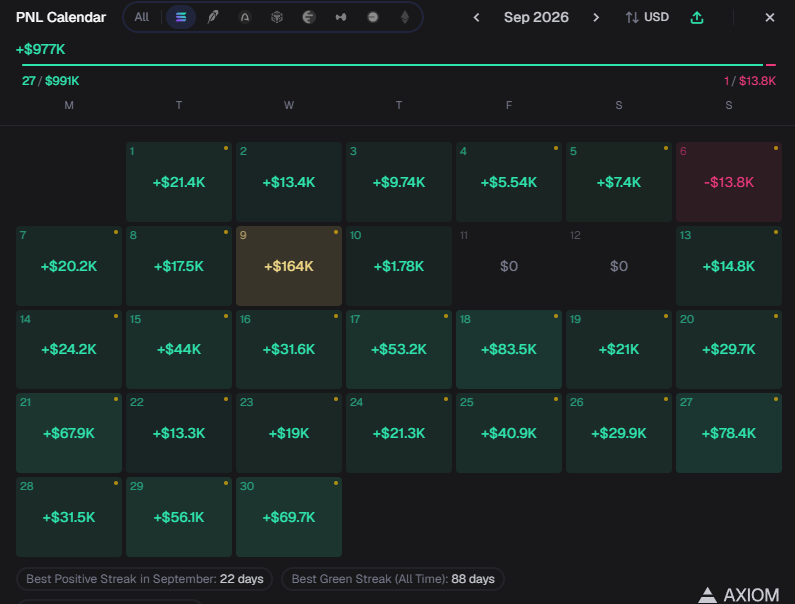Open day 19 with +$21K
Viewport: 795px width, 604px height.
(619, 349)
